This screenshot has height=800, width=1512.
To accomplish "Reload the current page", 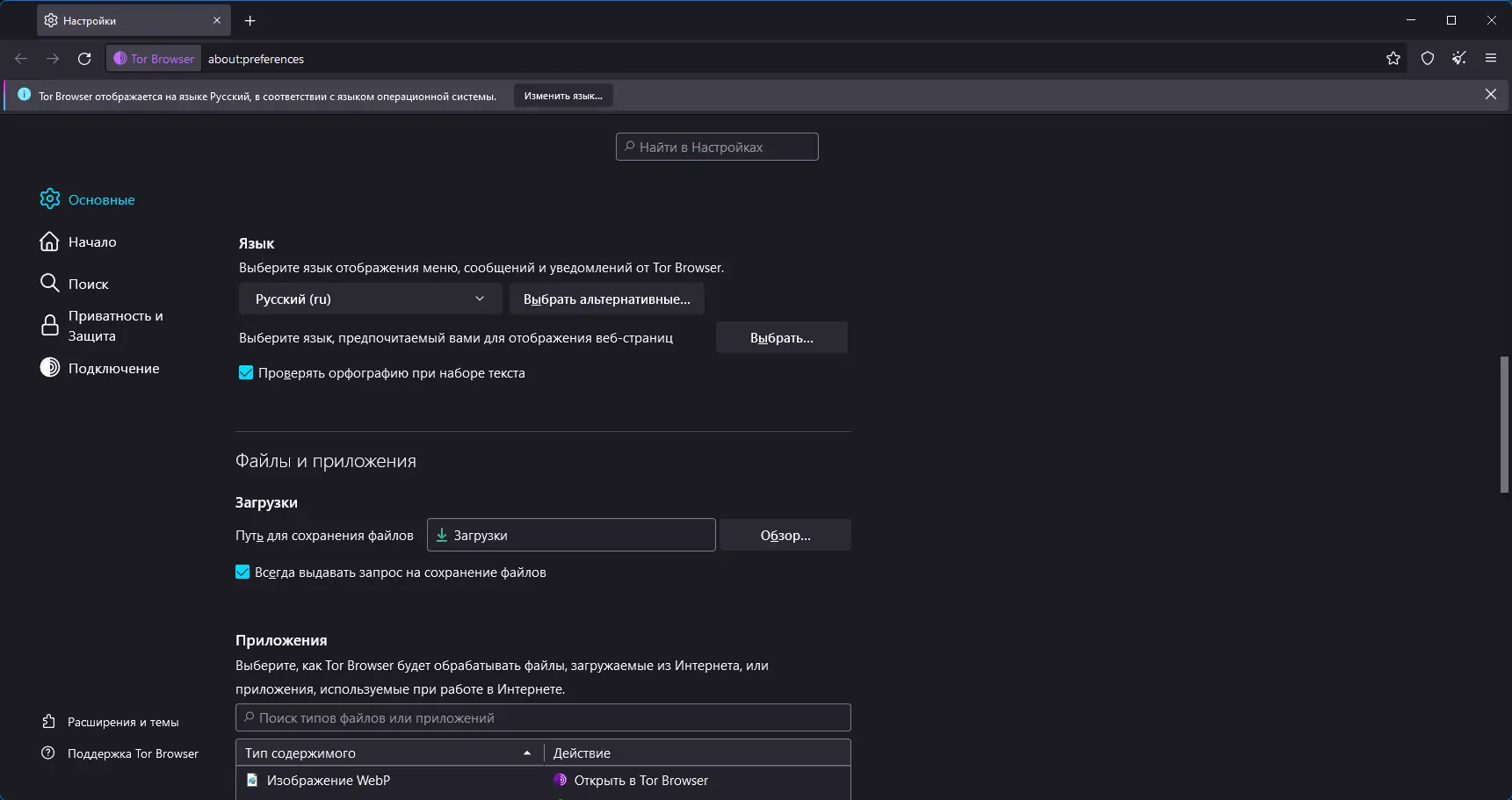I will point(84,59).
